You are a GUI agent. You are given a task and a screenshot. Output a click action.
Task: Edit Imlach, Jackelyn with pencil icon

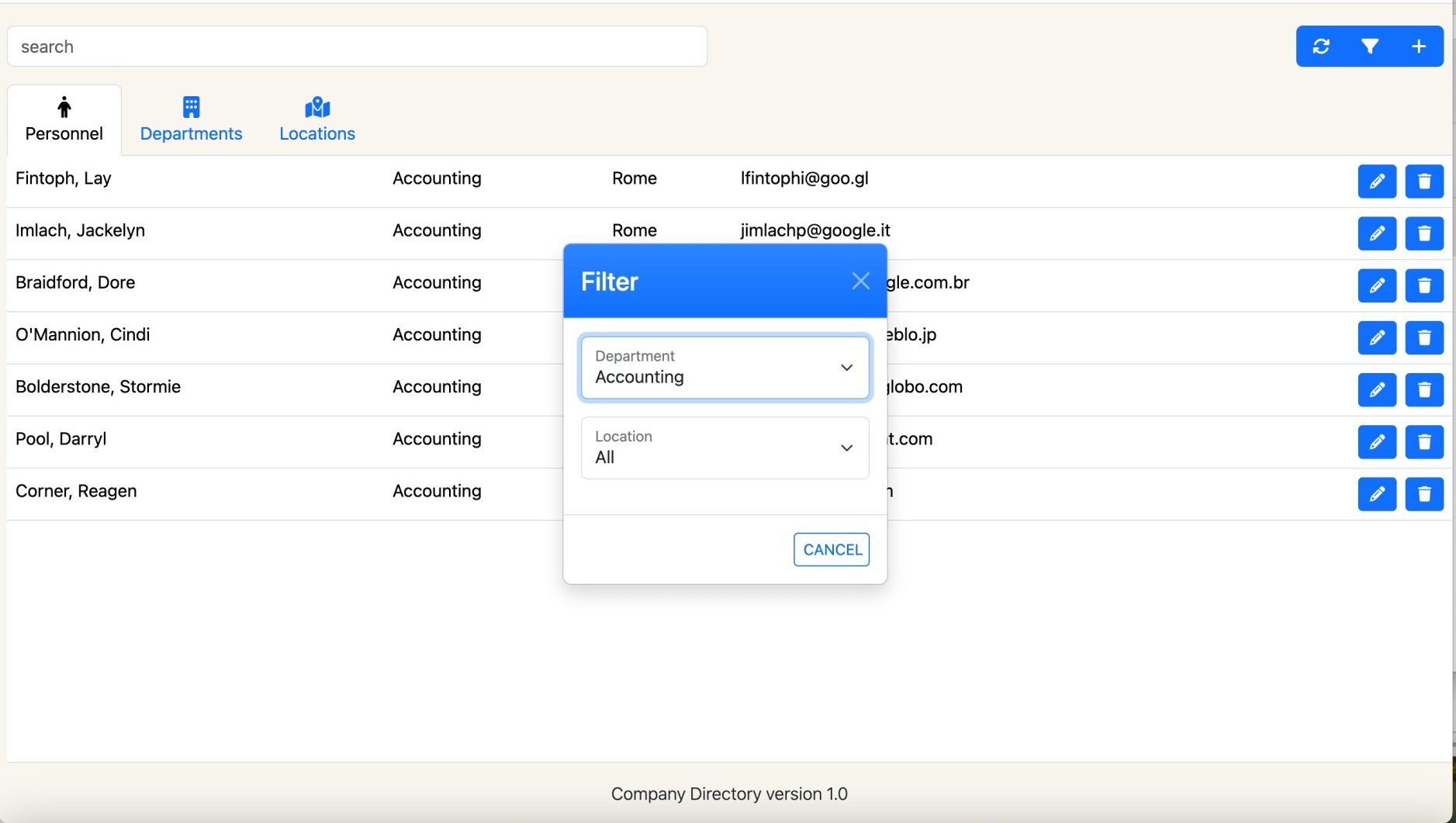coord(1377,233)
